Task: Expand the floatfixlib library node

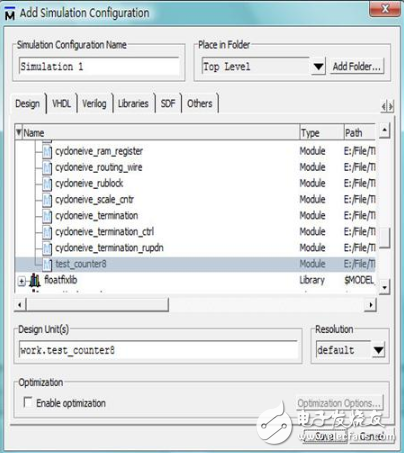Action: (x=22, y=281)
